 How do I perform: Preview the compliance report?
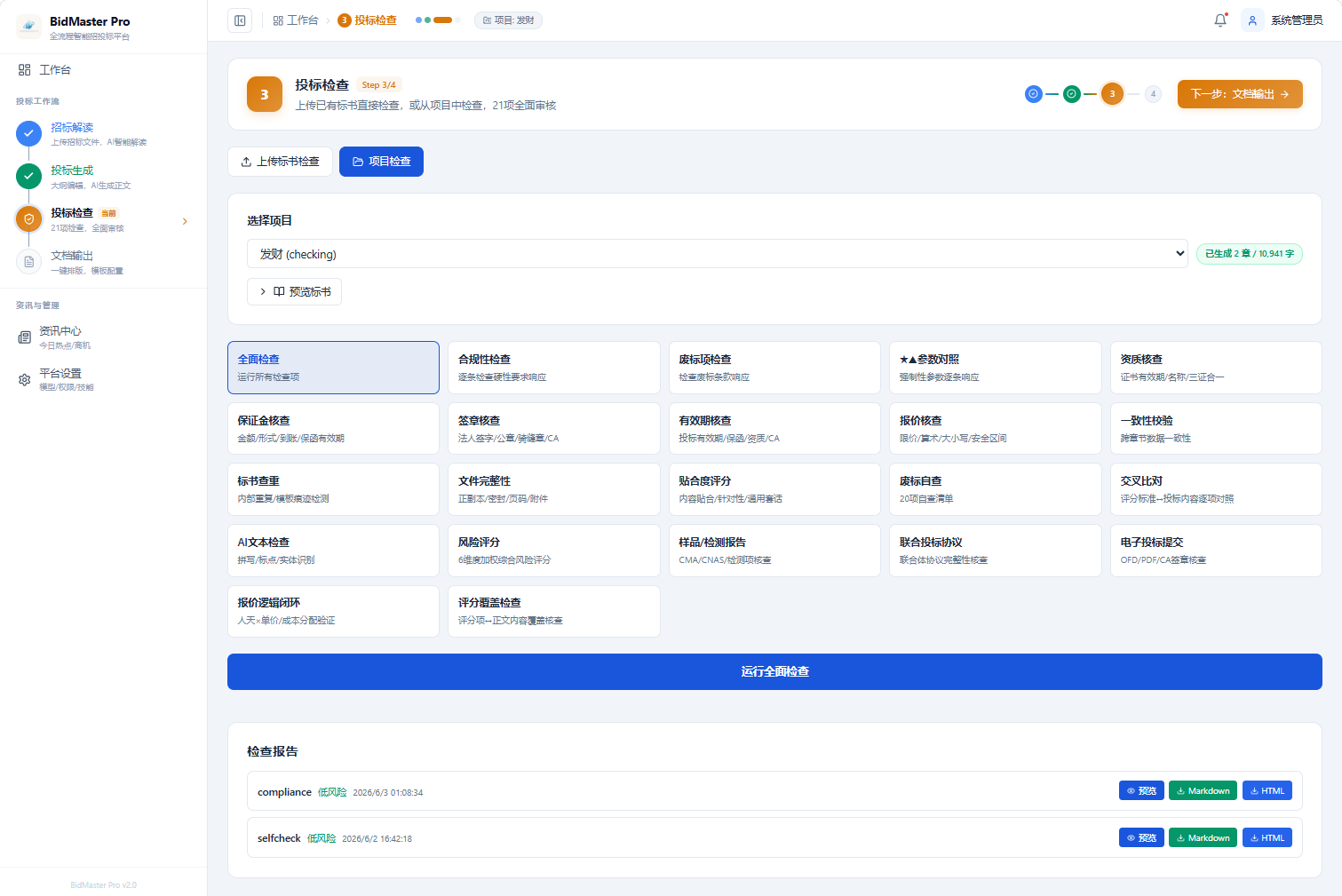coord(1141,791)
